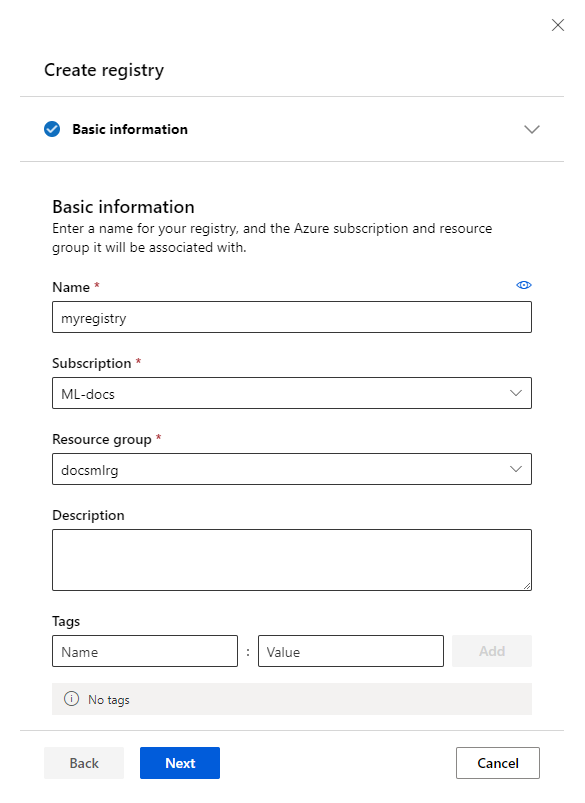The width and height of the screenshot is (585, 803).
Task: Open the Resource group dropdown showing docsmlrg
Action: (292, 469)
